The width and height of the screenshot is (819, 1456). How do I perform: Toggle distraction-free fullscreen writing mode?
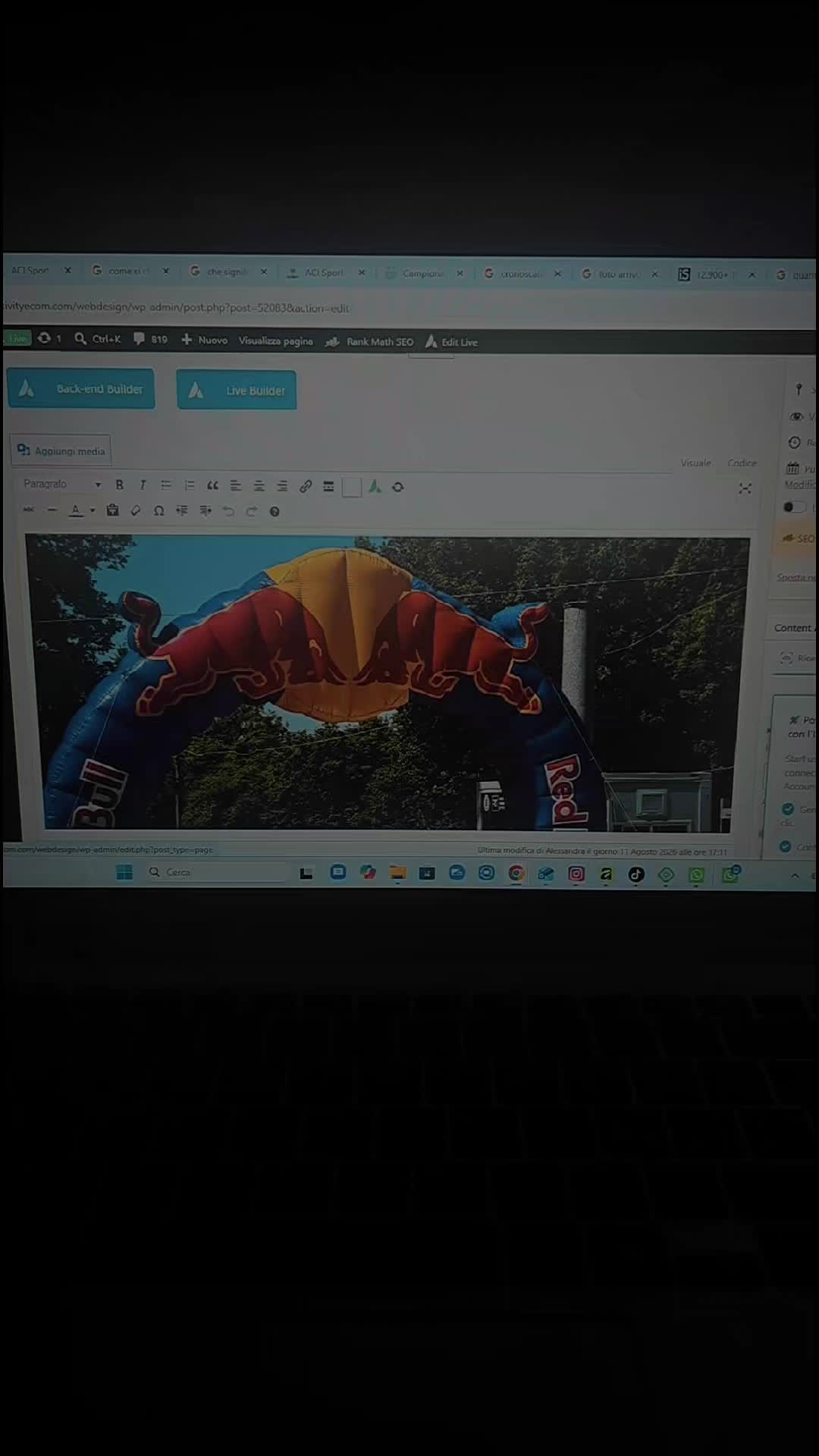(745, 488)
